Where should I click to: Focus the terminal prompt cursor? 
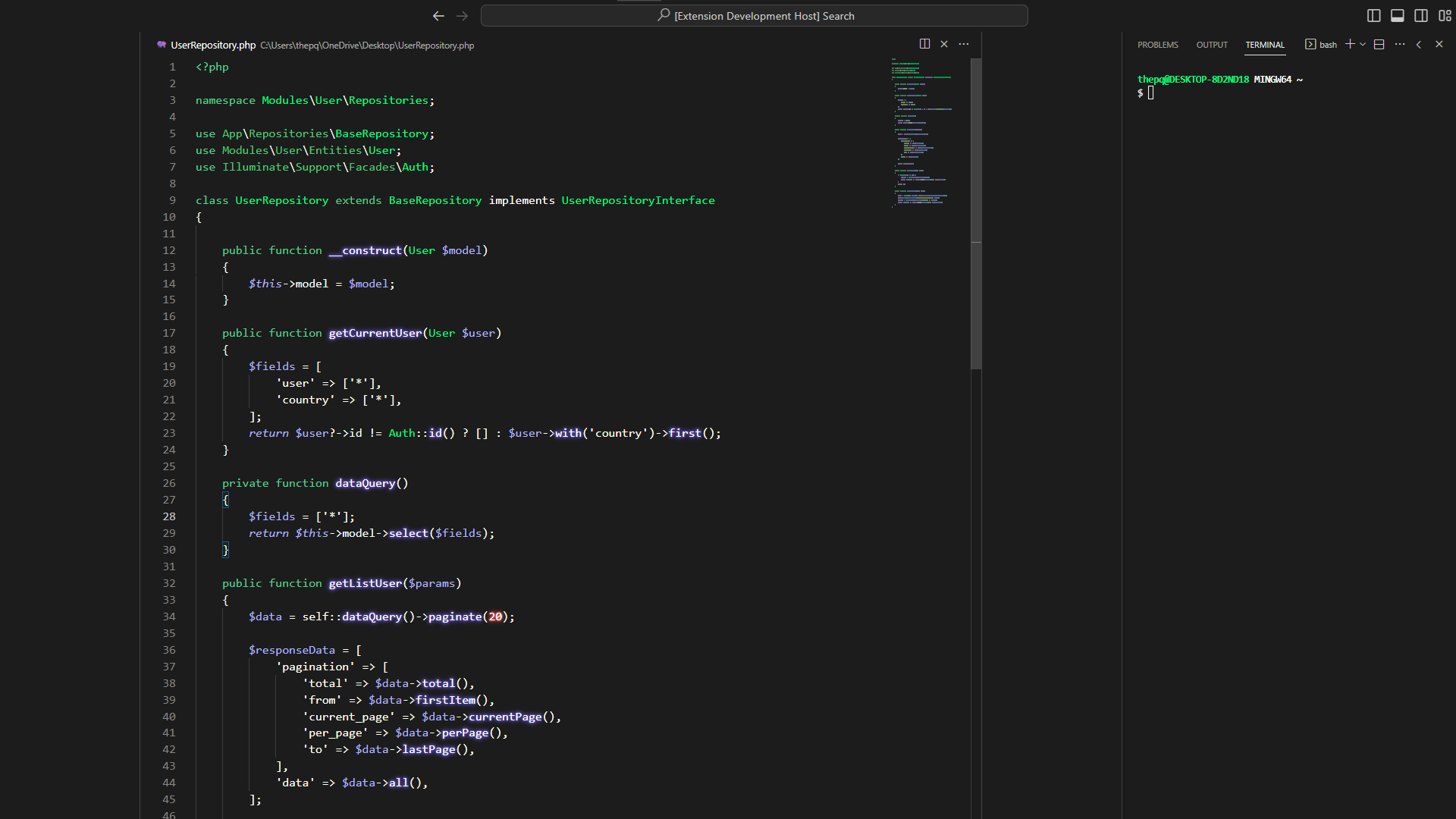click(1150, 93)
